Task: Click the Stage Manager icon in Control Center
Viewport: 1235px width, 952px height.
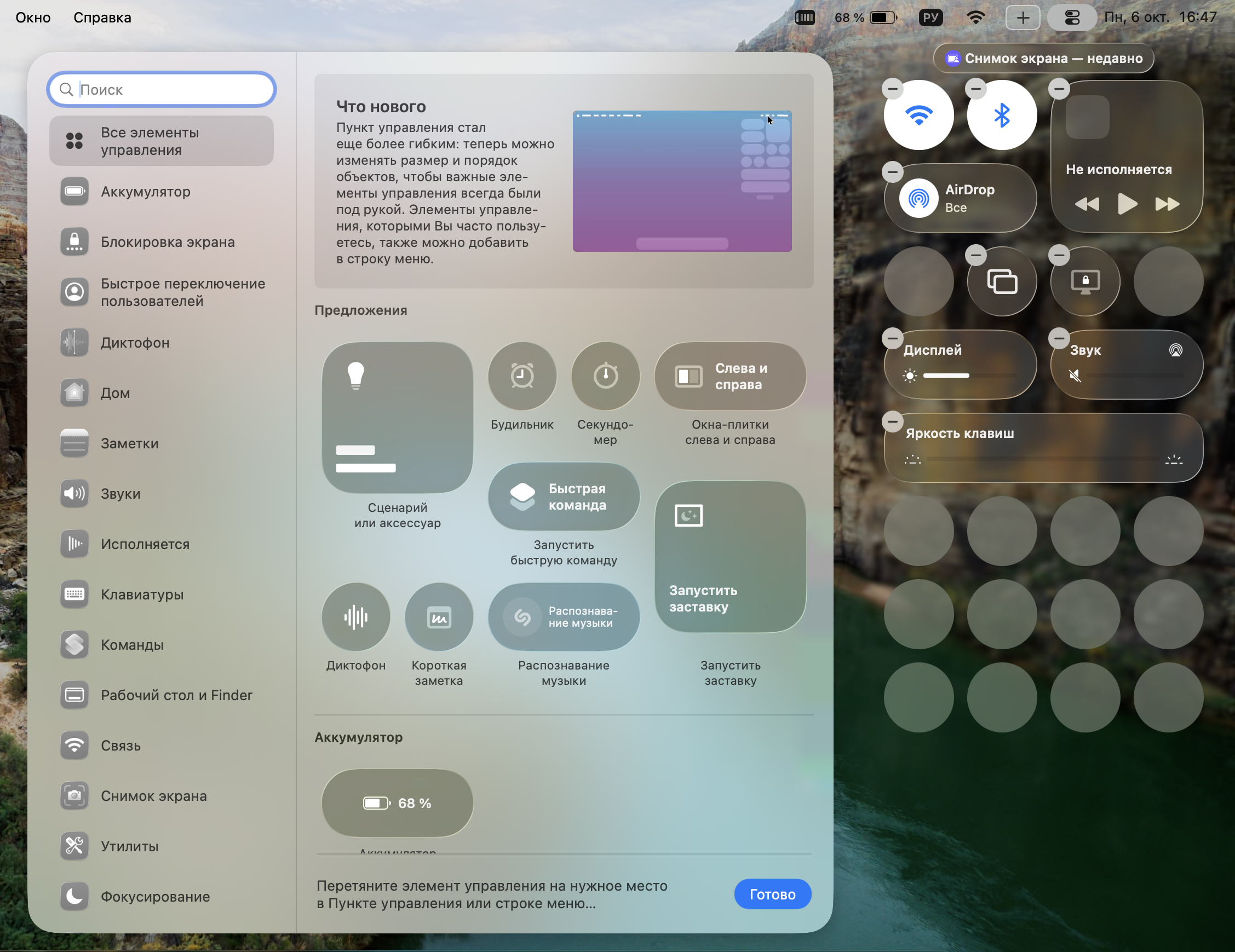Action: 1002,281
